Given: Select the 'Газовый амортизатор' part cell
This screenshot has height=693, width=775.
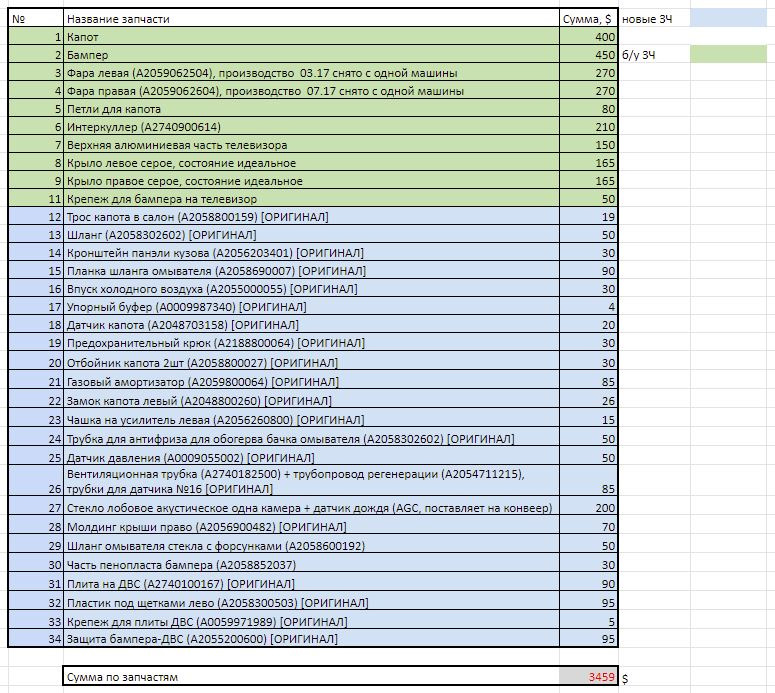Looking at the screenshot, I should point(311,381).
